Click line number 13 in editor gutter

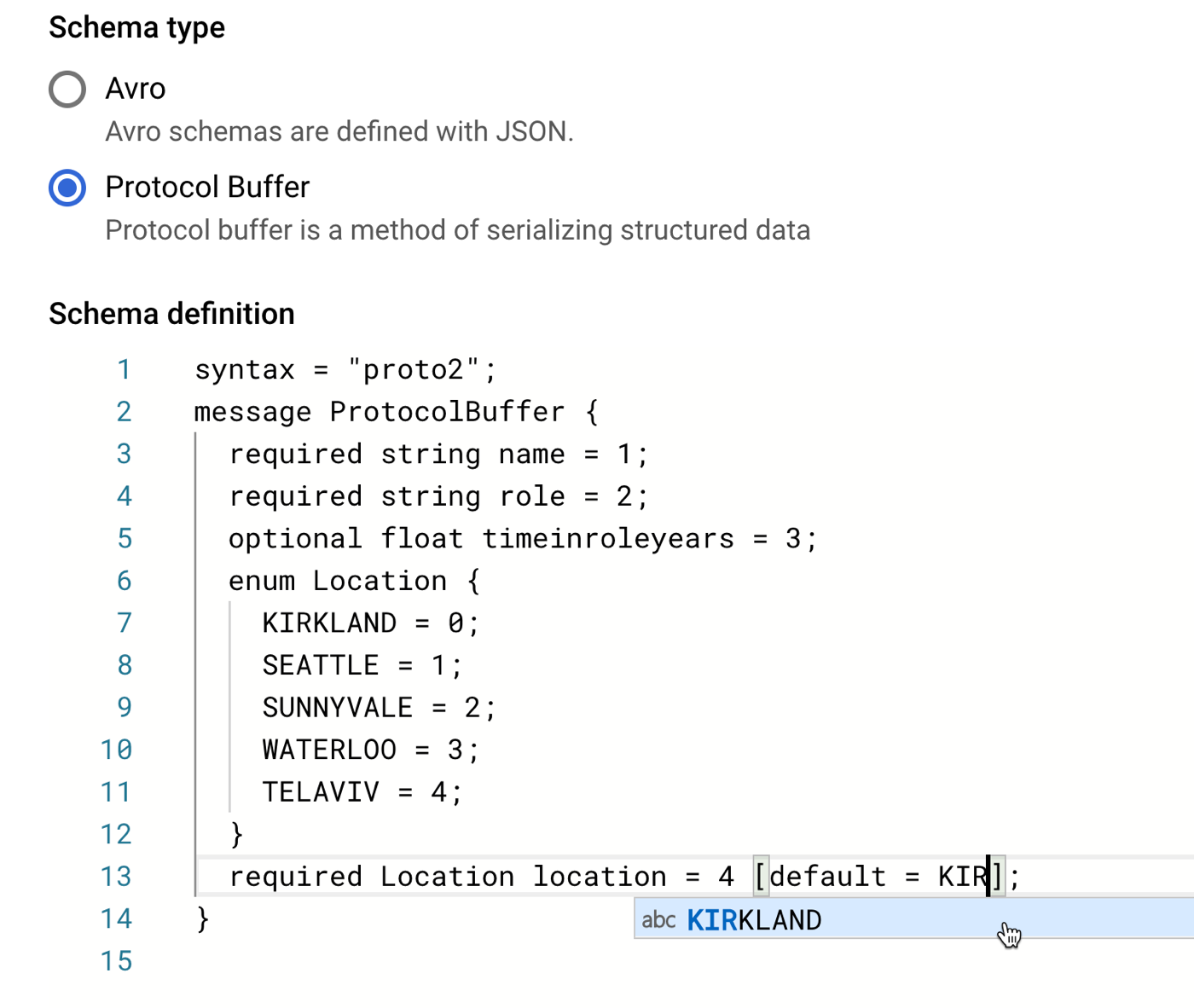pos(116,877)
